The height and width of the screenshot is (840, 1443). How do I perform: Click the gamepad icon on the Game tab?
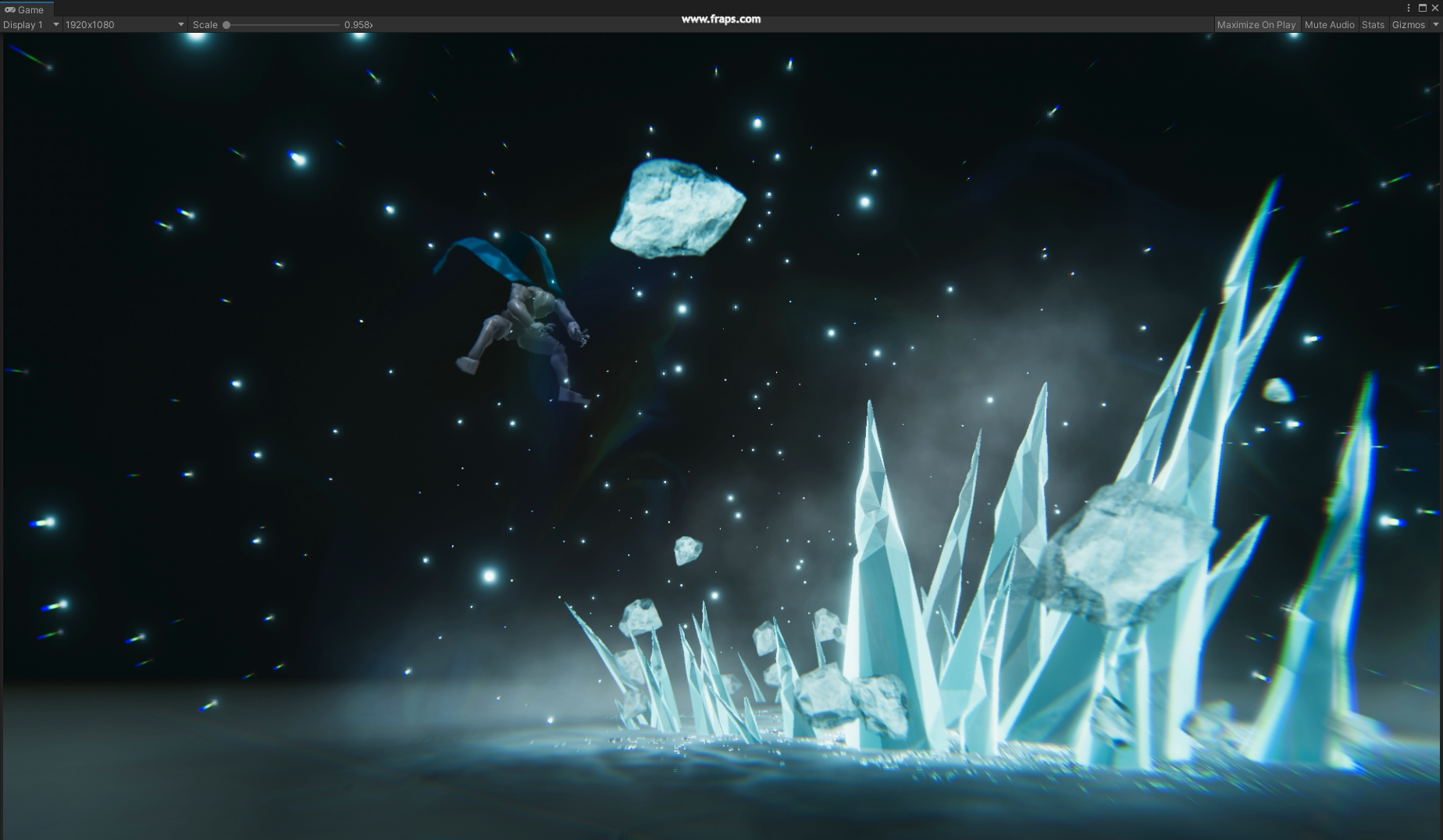tap(10, 9)
